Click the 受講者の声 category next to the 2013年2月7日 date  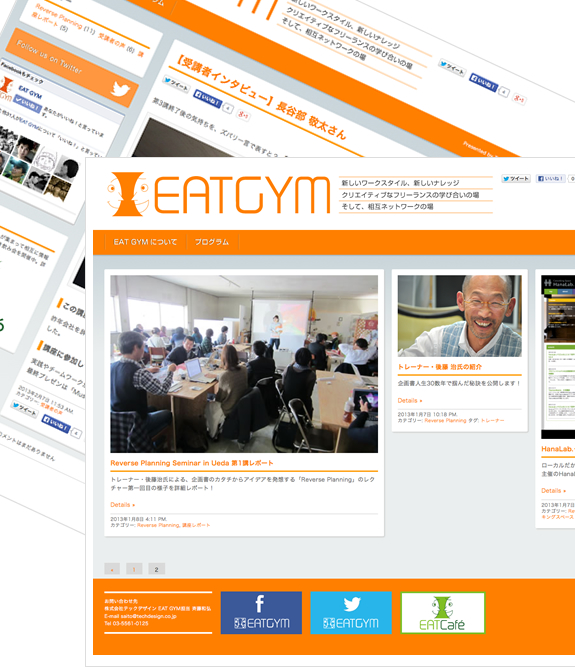[51, 409]
